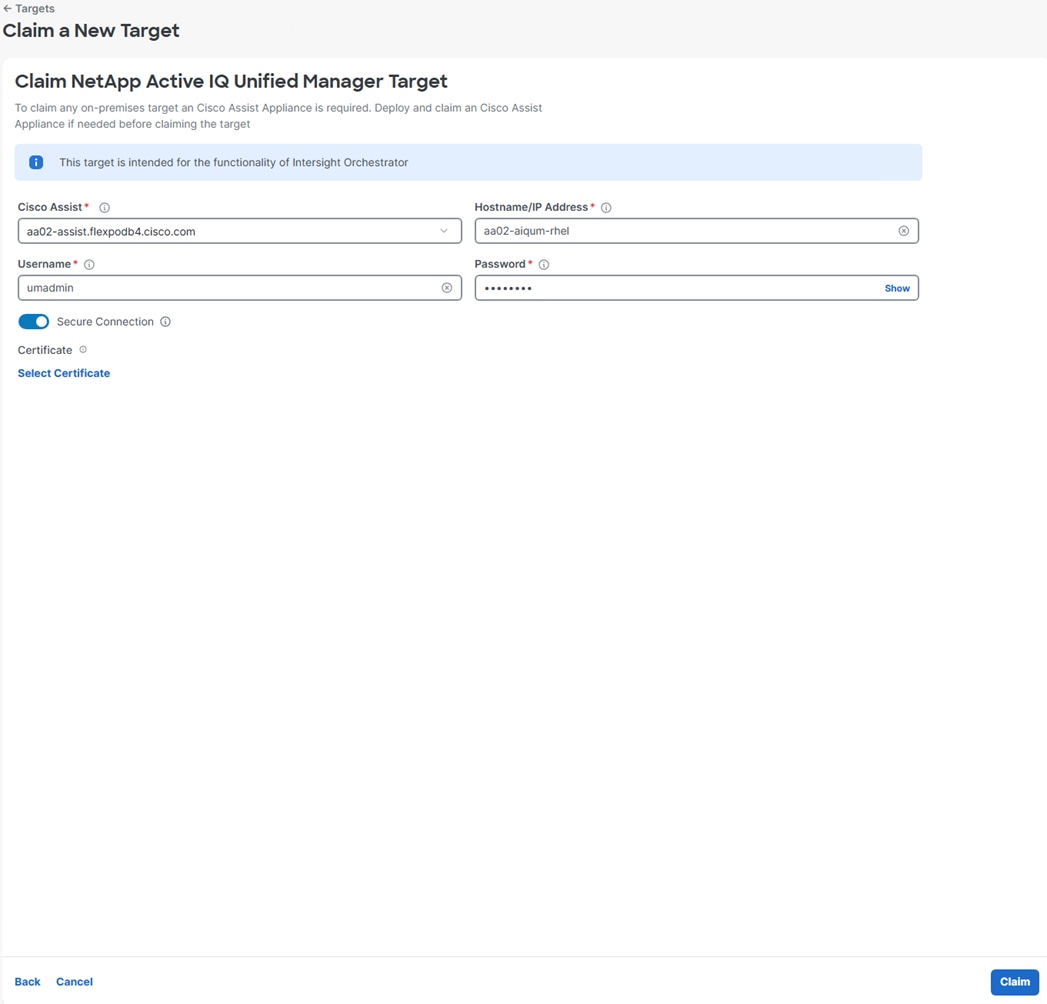
Task: Click the Claim button
Action: point(1014,981)
